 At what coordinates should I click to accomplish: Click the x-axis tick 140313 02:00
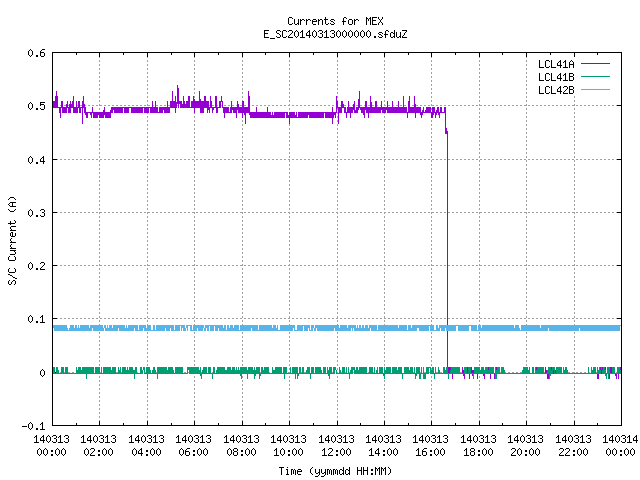coord(98,446)
